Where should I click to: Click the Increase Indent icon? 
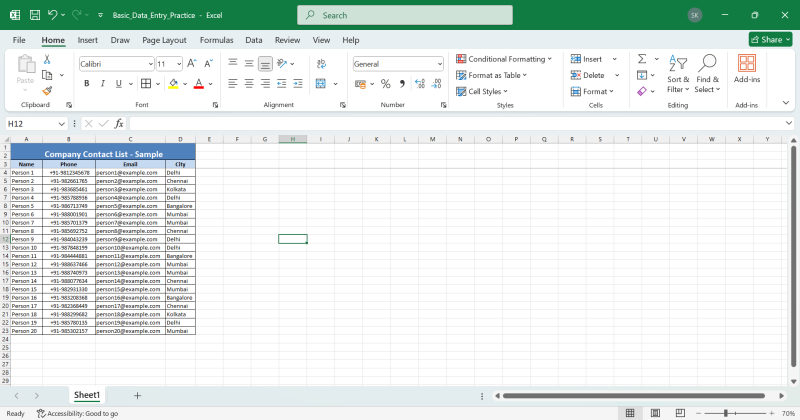298,84
